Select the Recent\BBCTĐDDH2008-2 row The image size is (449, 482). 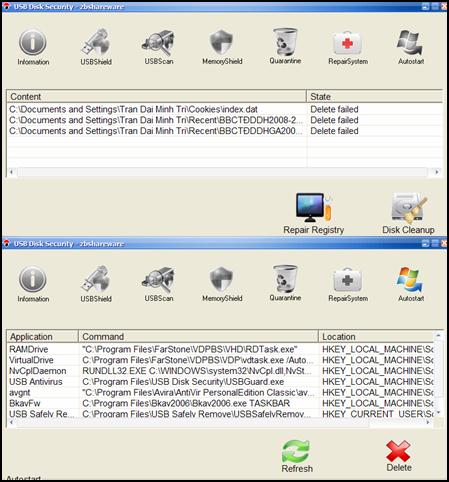[224, 120]
